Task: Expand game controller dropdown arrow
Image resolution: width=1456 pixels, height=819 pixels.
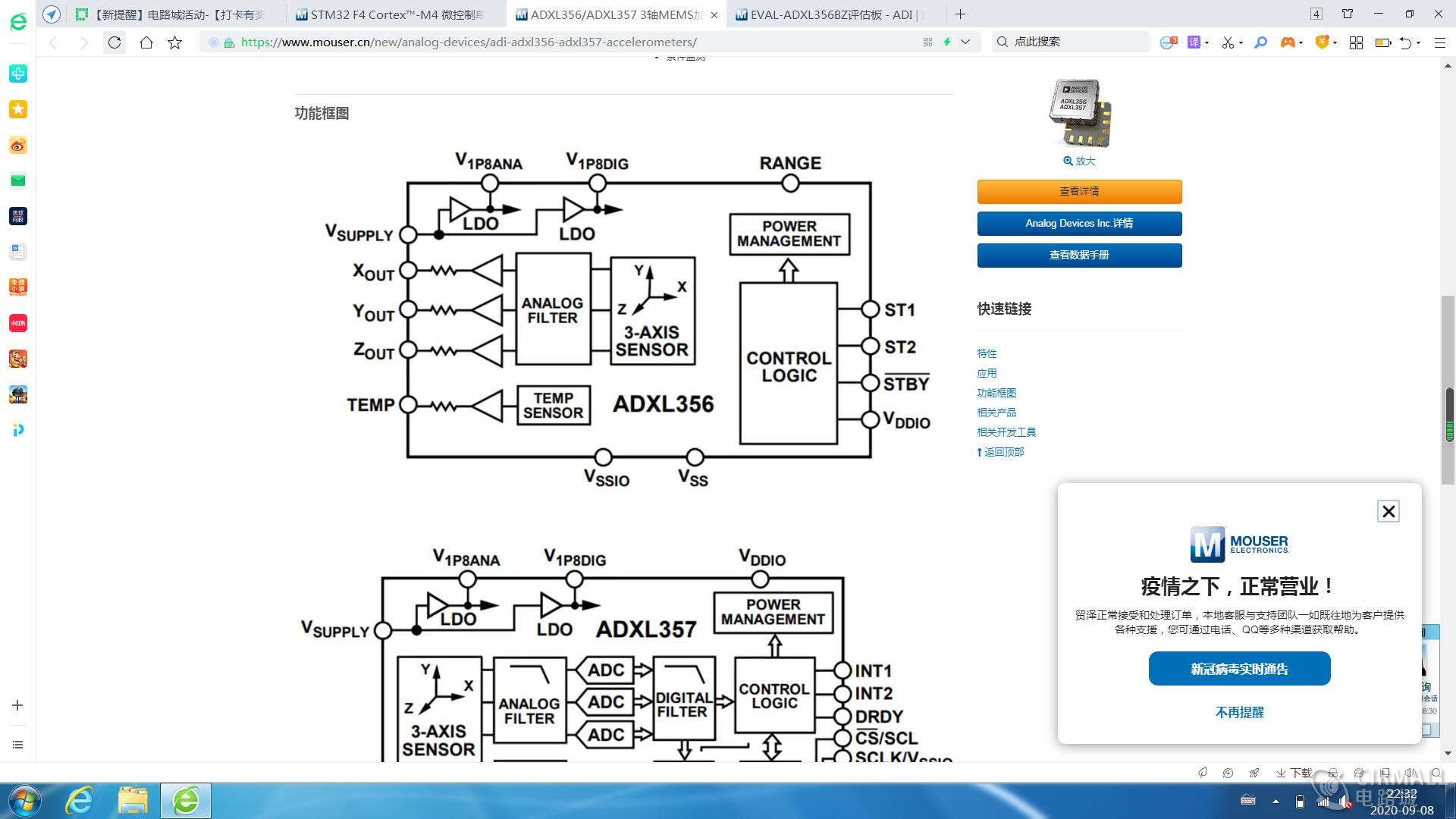Action: point(1301,43)
